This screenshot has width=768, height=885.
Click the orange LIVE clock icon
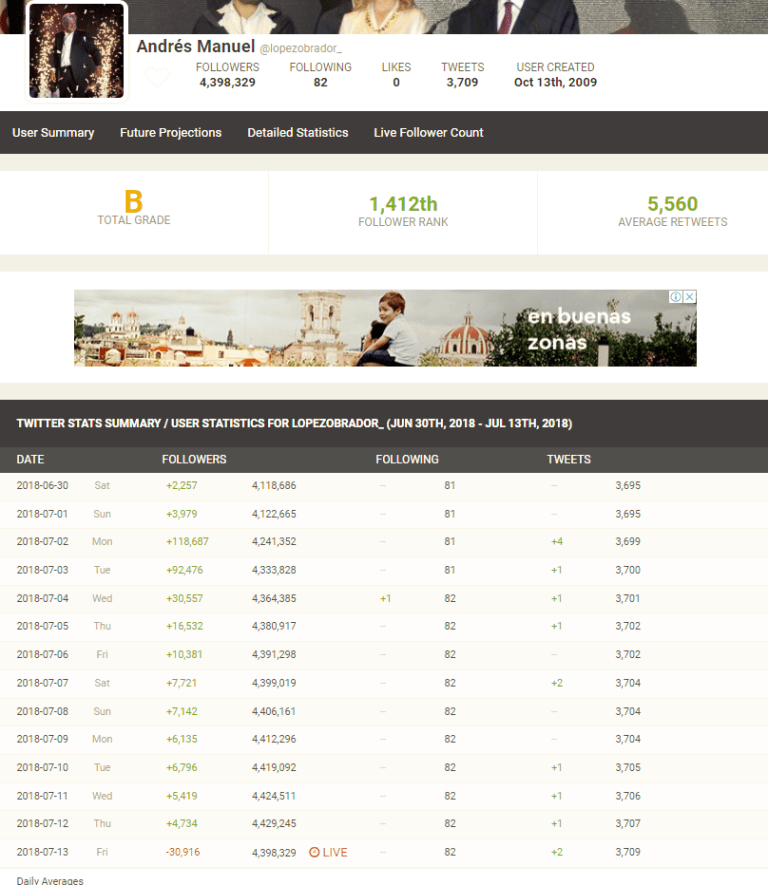coord(314,852)
